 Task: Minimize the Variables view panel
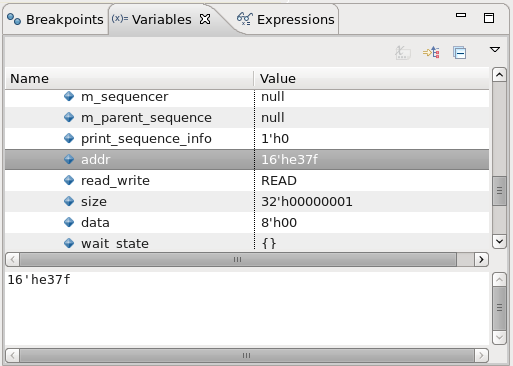coord(461,15)
